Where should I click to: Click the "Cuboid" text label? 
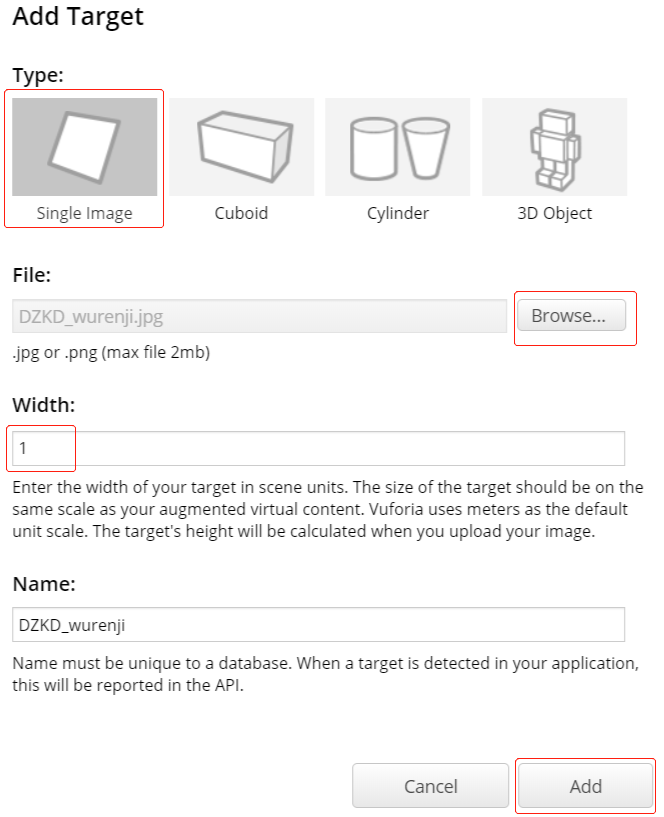point(242,213)
